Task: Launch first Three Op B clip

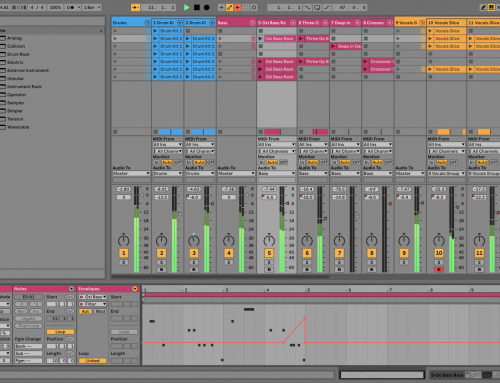Action: click(301, 39)
